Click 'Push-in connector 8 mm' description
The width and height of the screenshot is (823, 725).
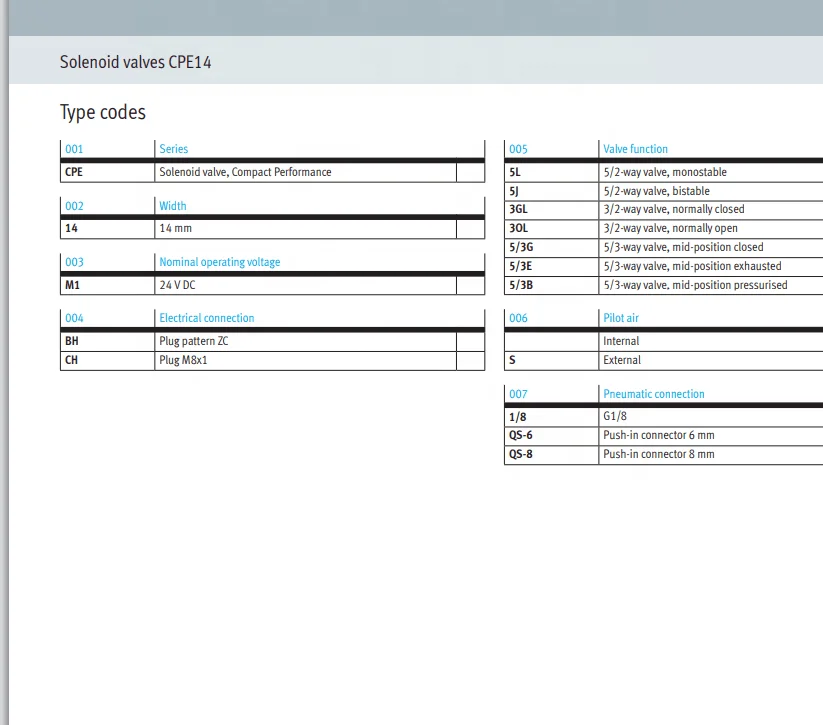click(x=659, y=454)
